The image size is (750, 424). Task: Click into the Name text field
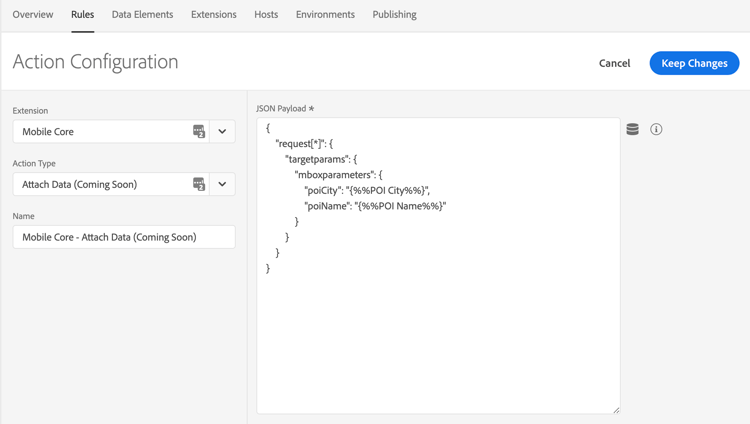point(124,237)
